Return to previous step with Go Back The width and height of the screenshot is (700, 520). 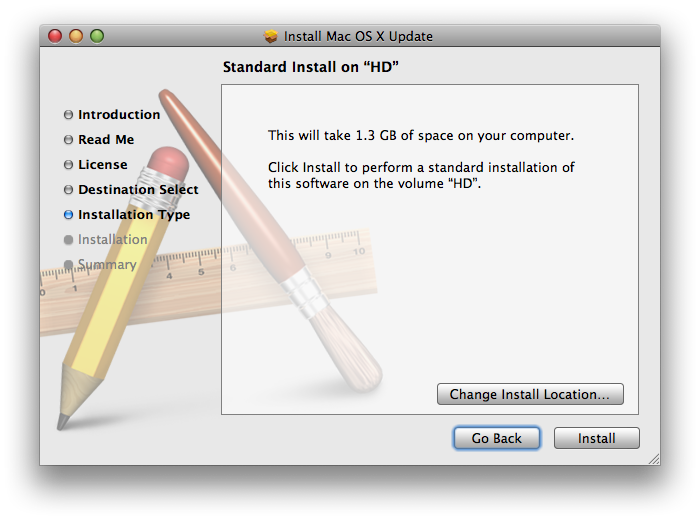tap(496, 438)
